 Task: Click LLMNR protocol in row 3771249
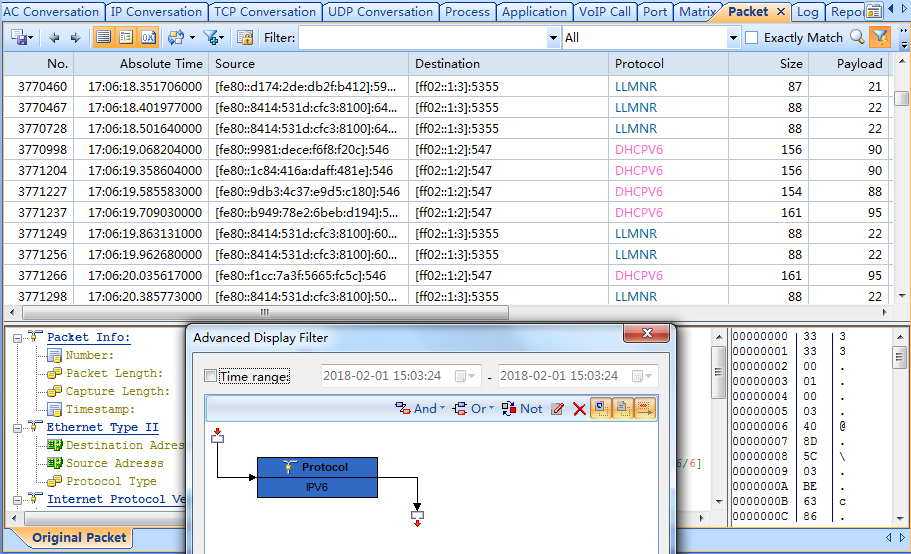(636, 233)
